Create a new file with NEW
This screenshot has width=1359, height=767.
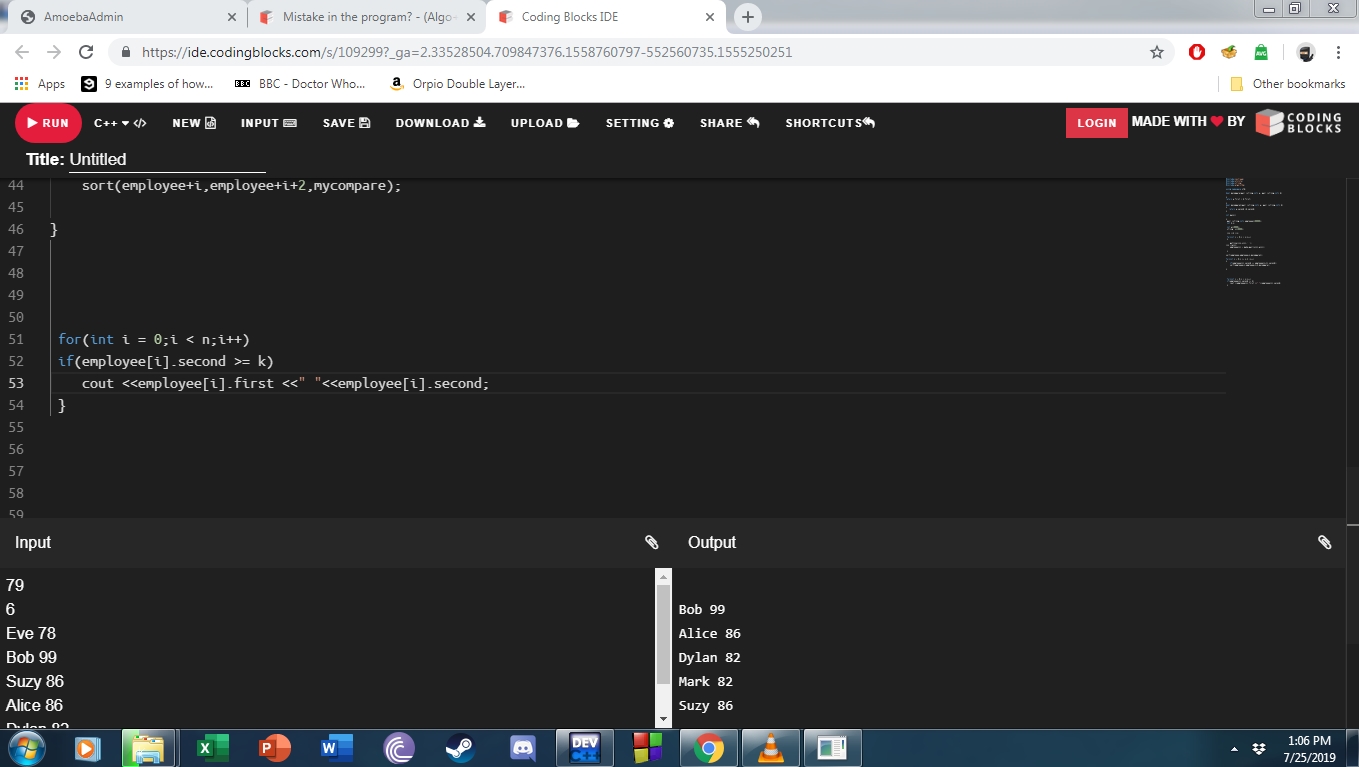point(194,123)
